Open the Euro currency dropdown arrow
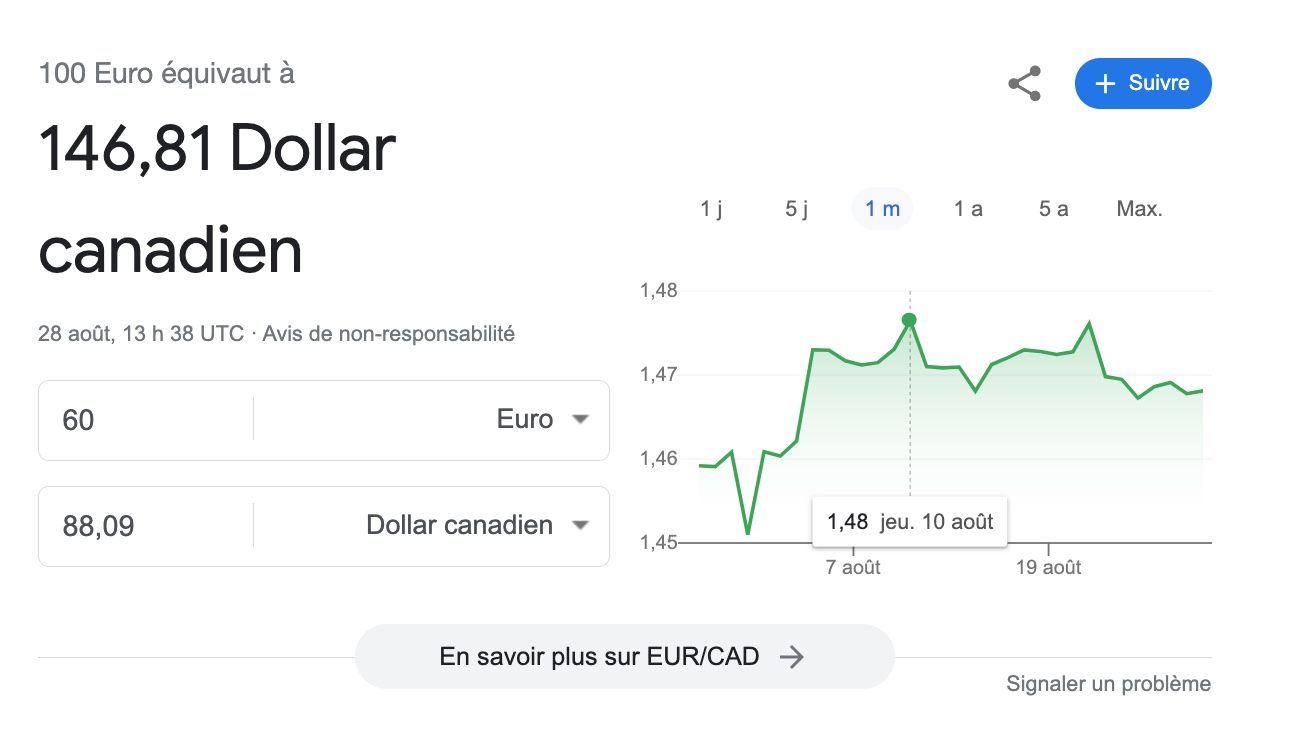The width and height of the screenshot is (1290, 734). (580, 419)
